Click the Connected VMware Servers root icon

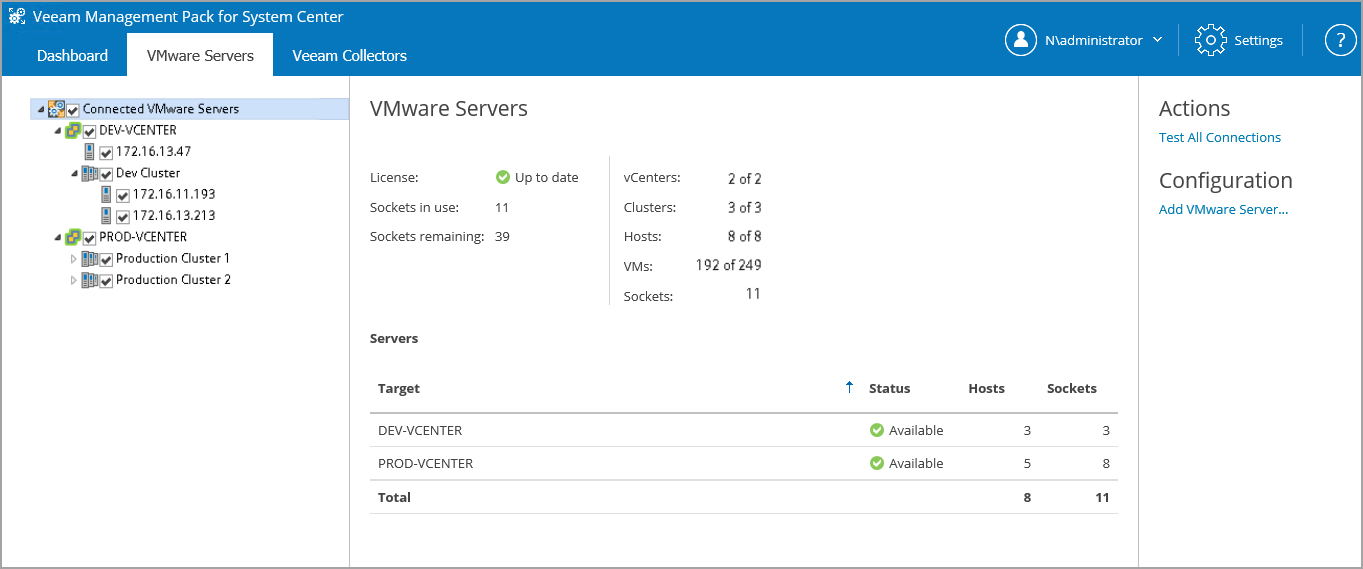coord(57,109)
